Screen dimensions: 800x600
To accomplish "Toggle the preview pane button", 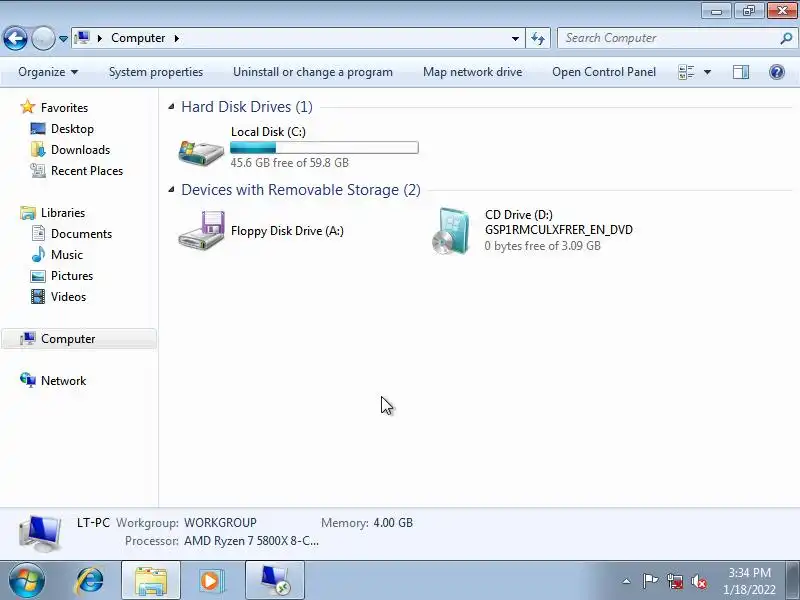I will 741,72.
